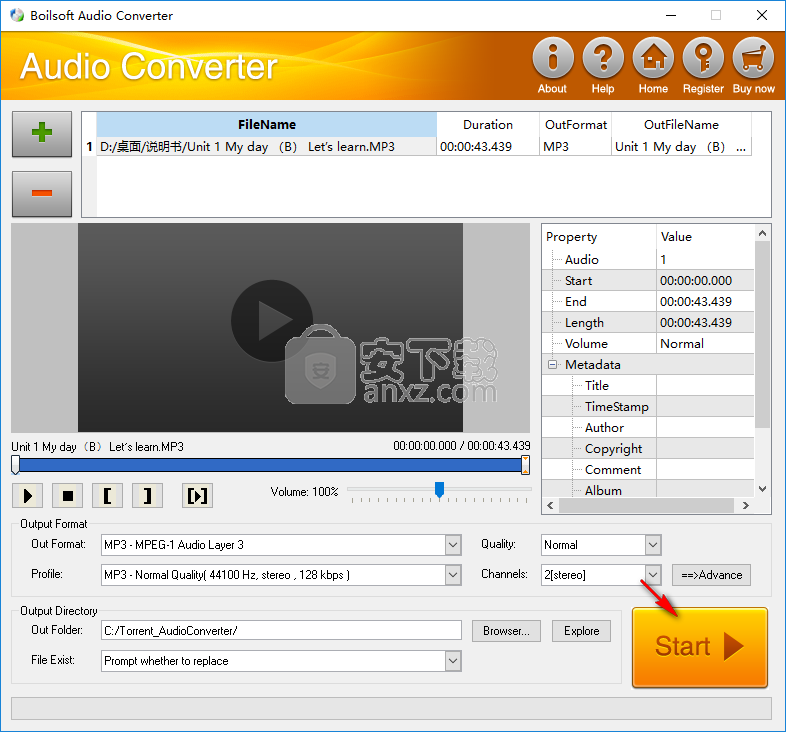This screenshot has width=786, height=732.
Task: Open the Out Format dropdown
Action: (x=453, y=545)
